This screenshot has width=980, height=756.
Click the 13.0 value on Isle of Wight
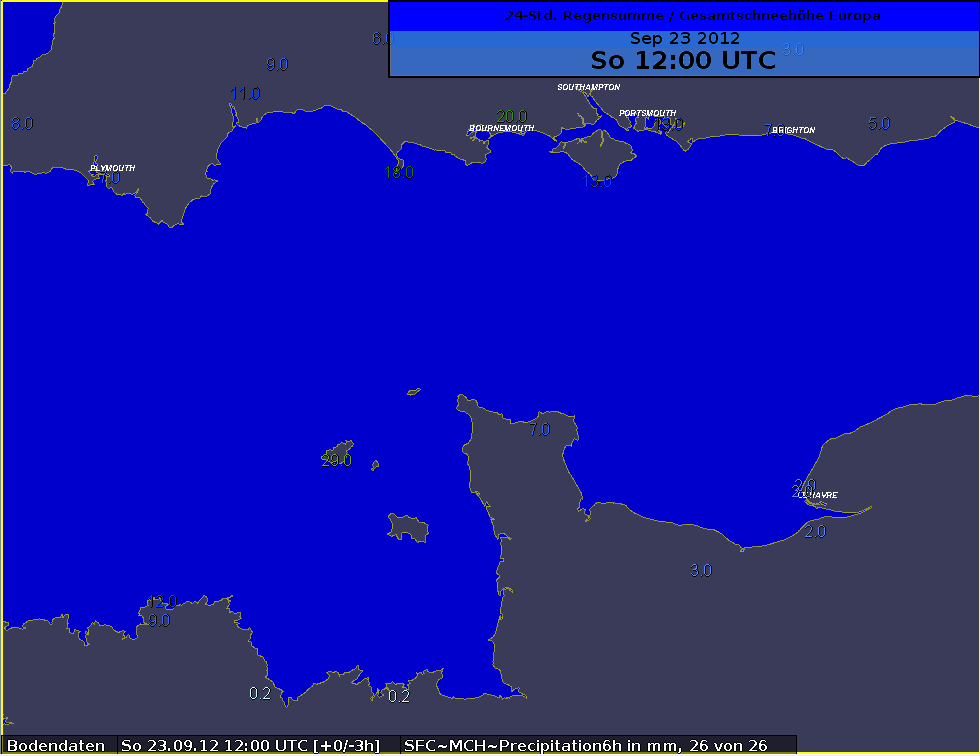point(597,181)
